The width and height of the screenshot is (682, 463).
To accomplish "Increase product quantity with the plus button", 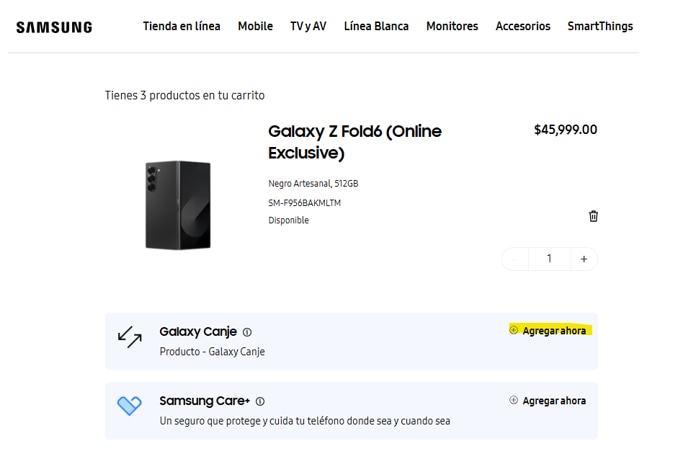I will point(584,259).
